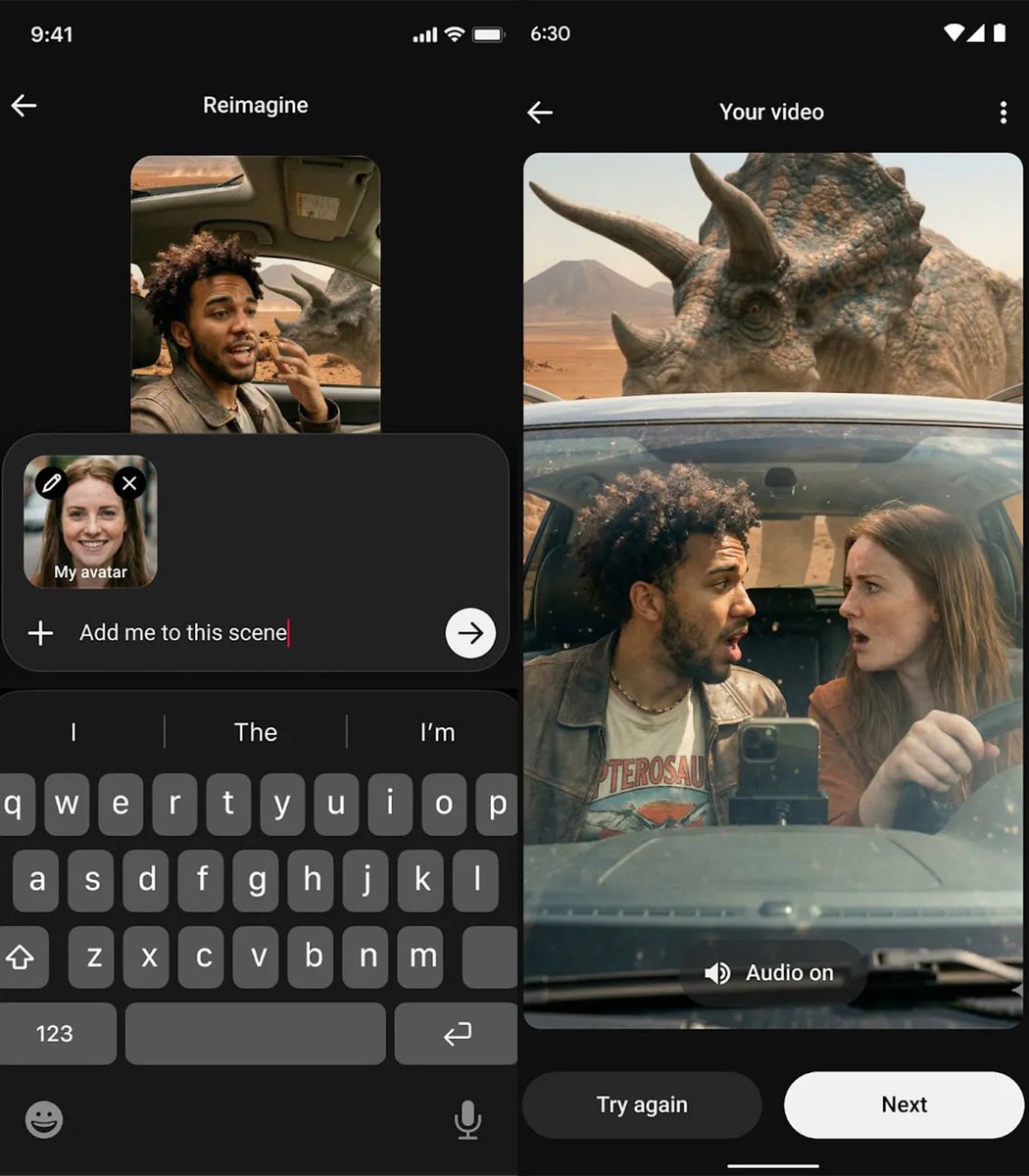Viewport: 1029px width, 1176px height.
Task: Tap the 'd' key
Action: (147, 880)
